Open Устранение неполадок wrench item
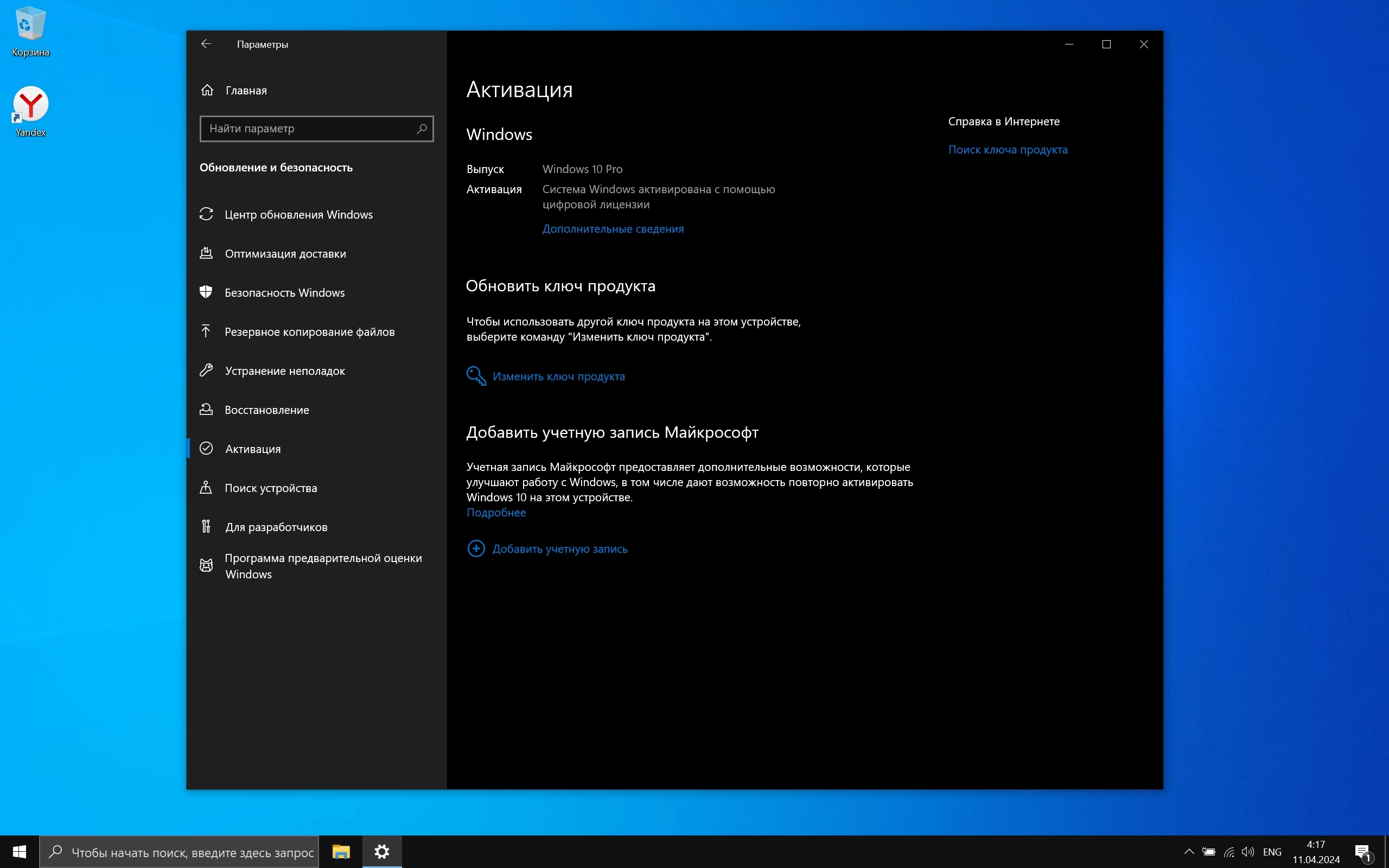This screenshot has height=868, width=1389. (x=284, y=371)
